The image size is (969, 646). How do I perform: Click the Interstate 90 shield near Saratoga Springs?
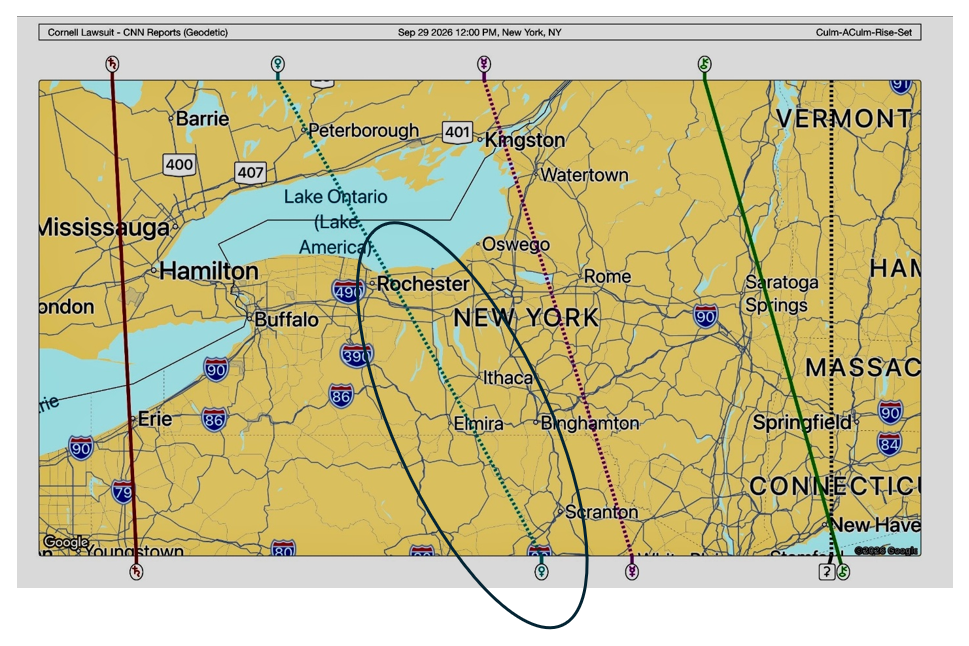click(705, 317)
